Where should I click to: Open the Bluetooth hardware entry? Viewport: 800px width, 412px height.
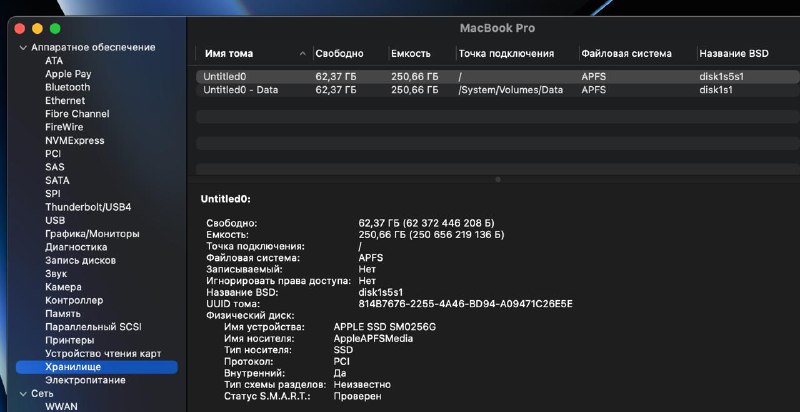67,87
